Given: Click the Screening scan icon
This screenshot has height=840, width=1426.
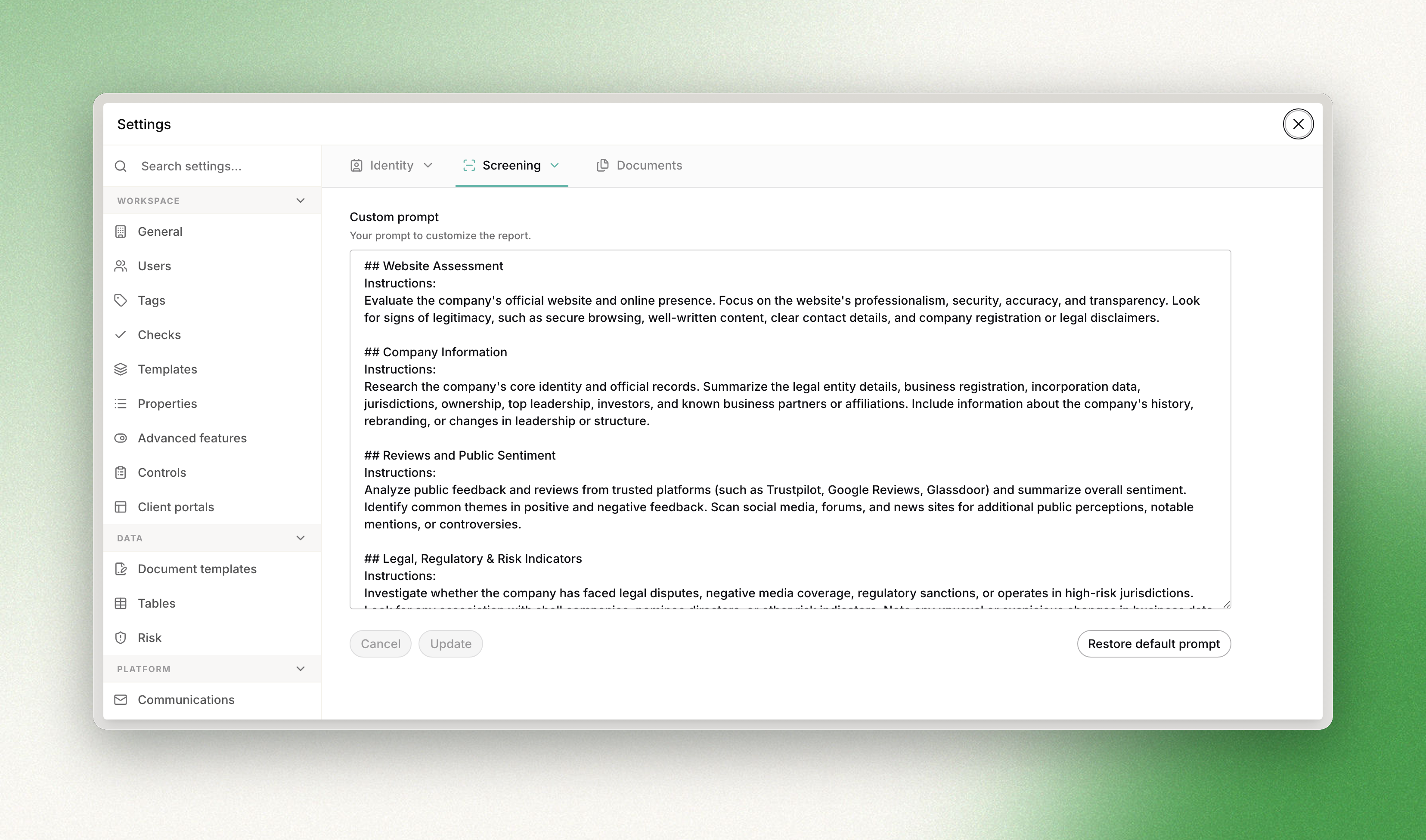Looking at the screenshot, I should point(469,165).
